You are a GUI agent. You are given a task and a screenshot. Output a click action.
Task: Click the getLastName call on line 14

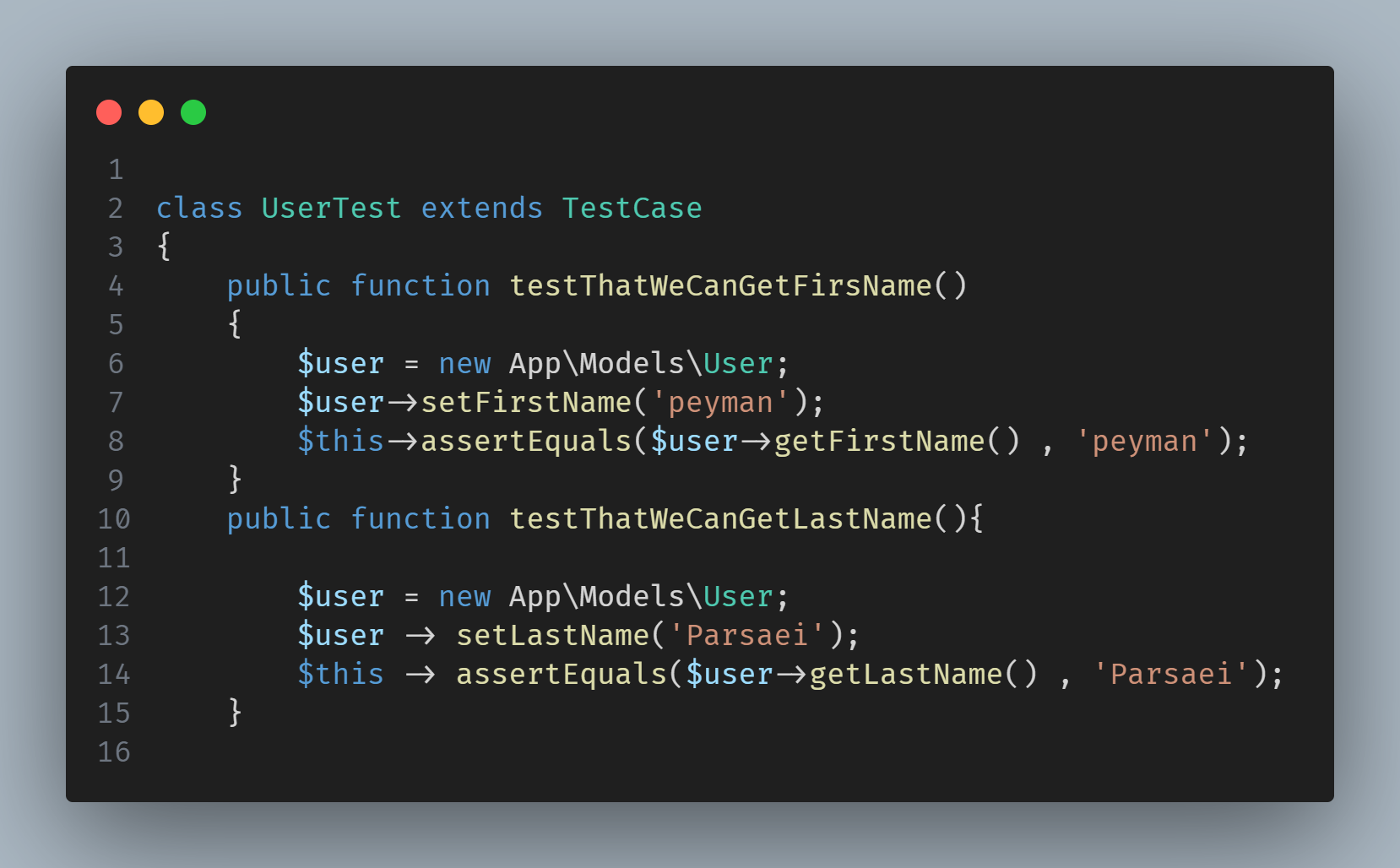click(x=905, y=675)
